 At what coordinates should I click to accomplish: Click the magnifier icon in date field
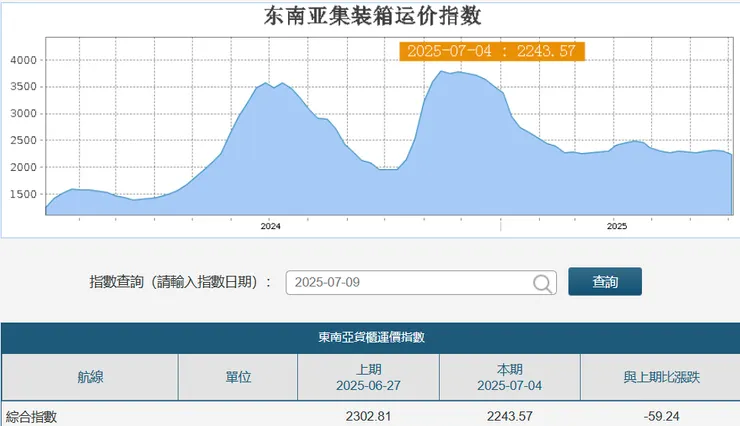542,283
